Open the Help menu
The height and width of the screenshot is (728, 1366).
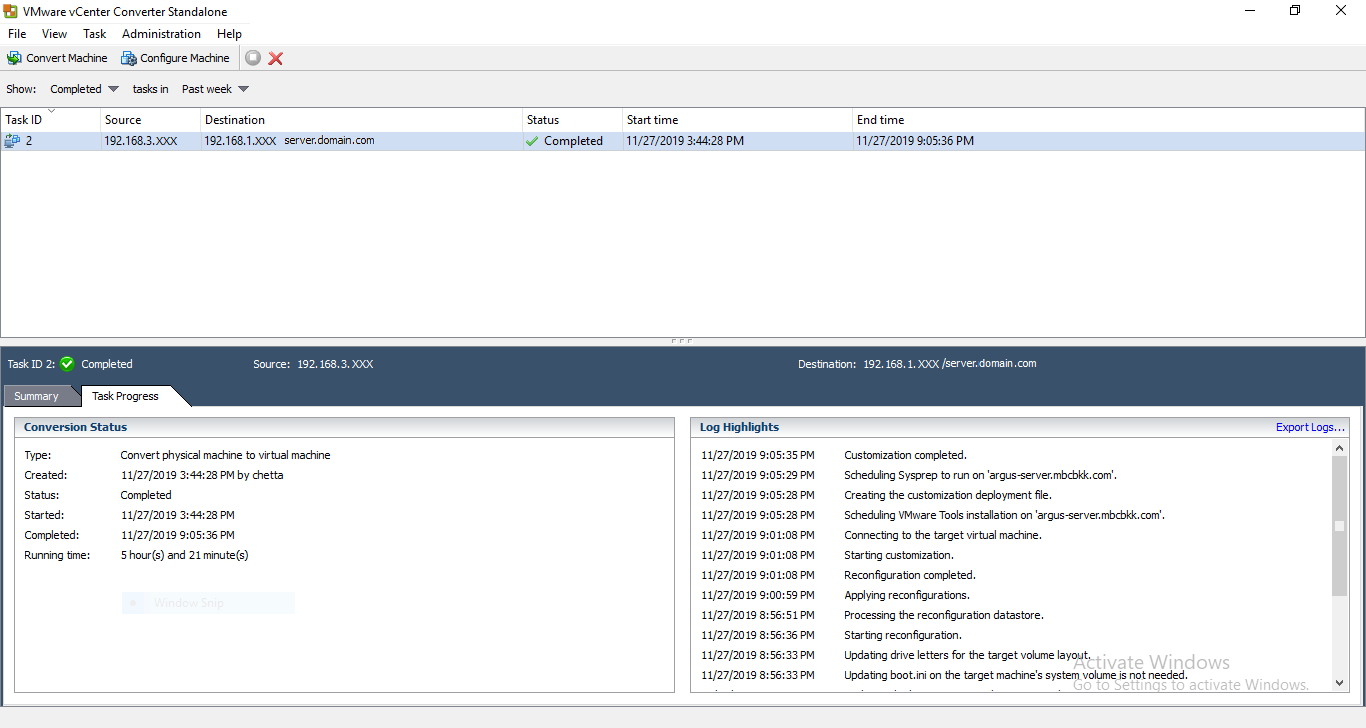tap(229, 34)
